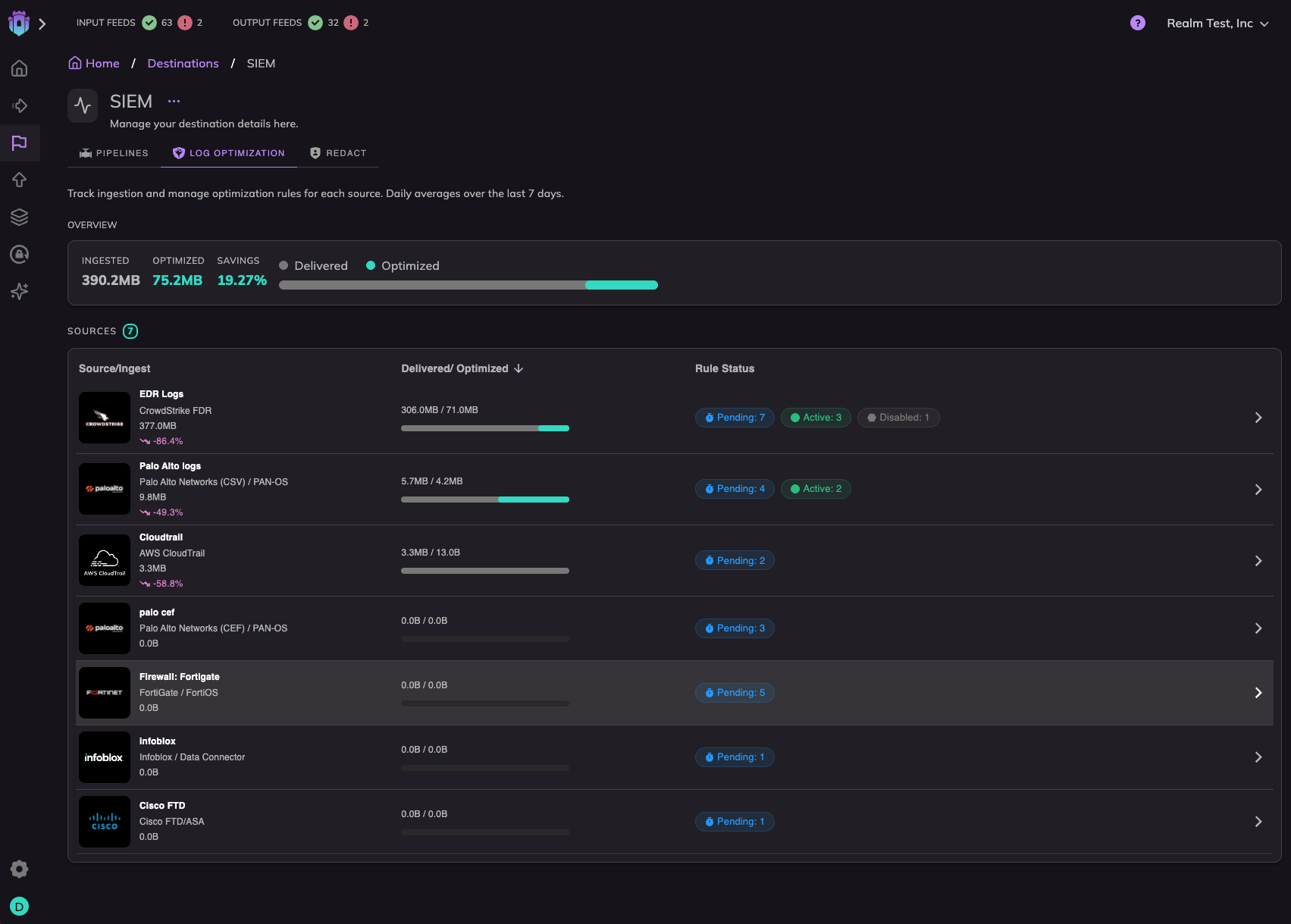This screenshot has height=924, width=1291.
Task: Click the overview delivered/optimized progress bar
Action: [468, 285]
